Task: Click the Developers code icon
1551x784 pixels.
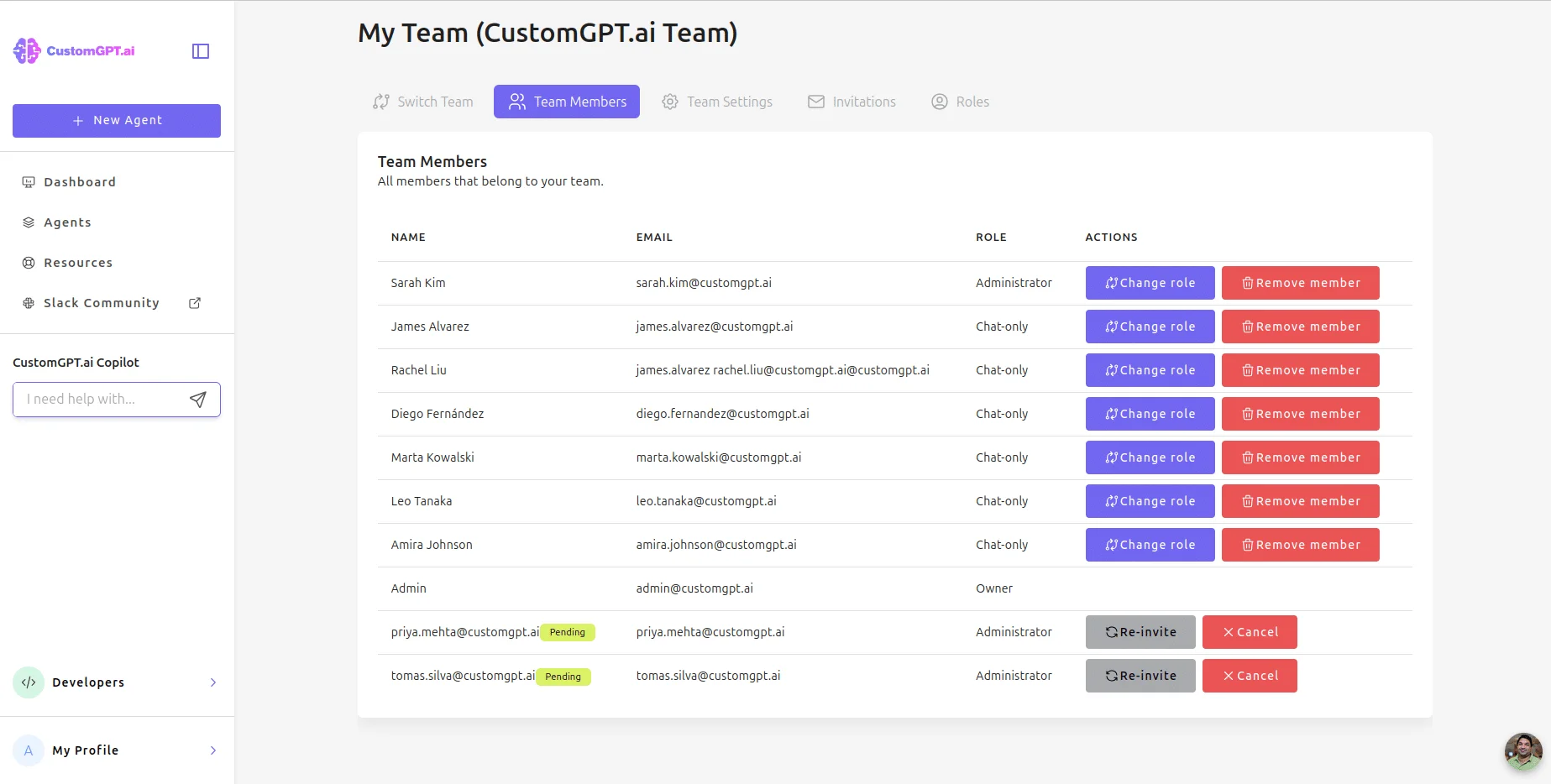Action: coord(29,682)
